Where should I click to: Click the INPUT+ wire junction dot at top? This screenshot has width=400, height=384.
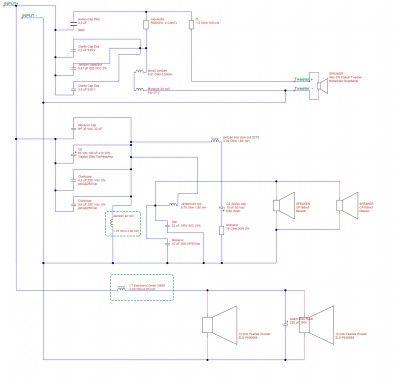click(16, 6)
